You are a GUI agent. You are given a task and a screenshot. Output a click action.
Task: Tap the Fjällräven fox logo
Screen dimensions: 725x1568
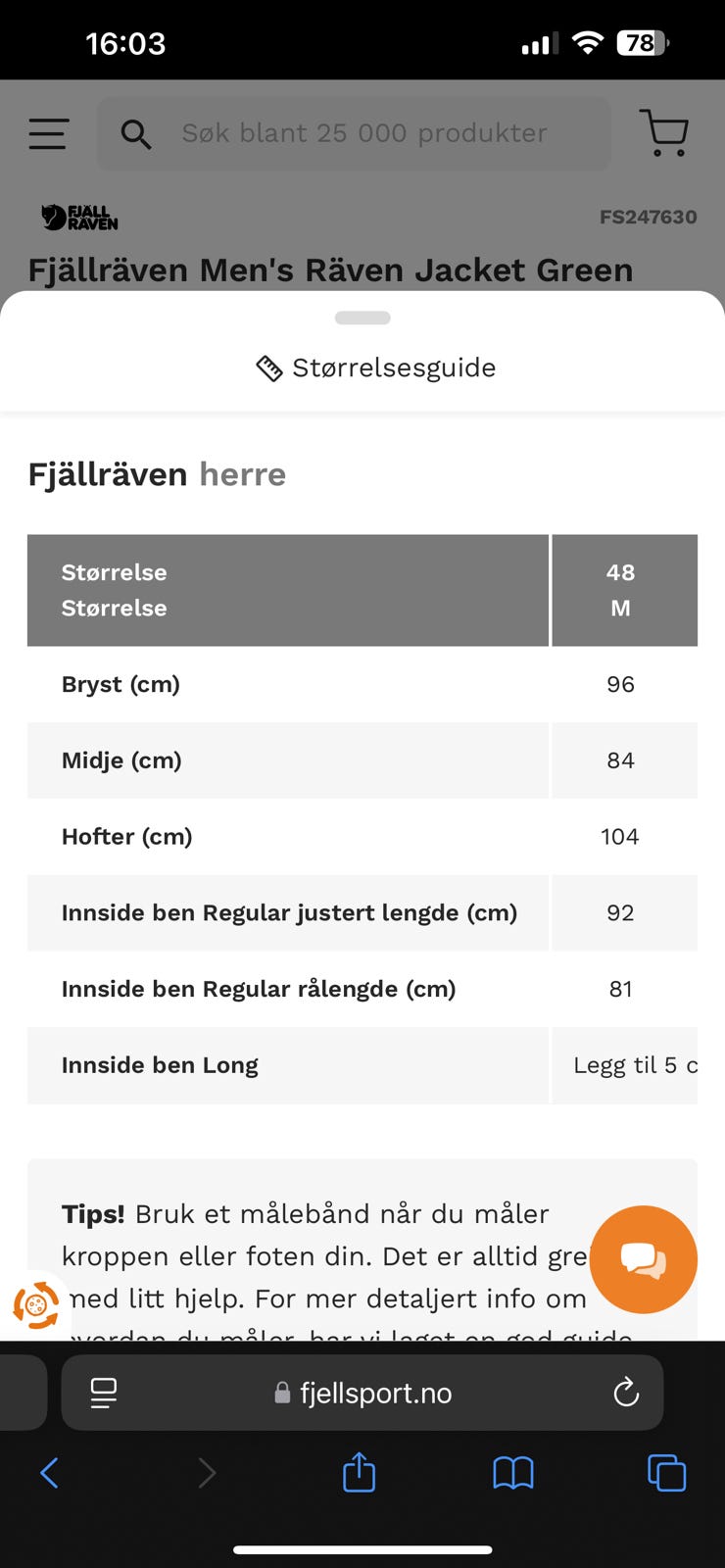pyautogui.click(x=78, y=218)
